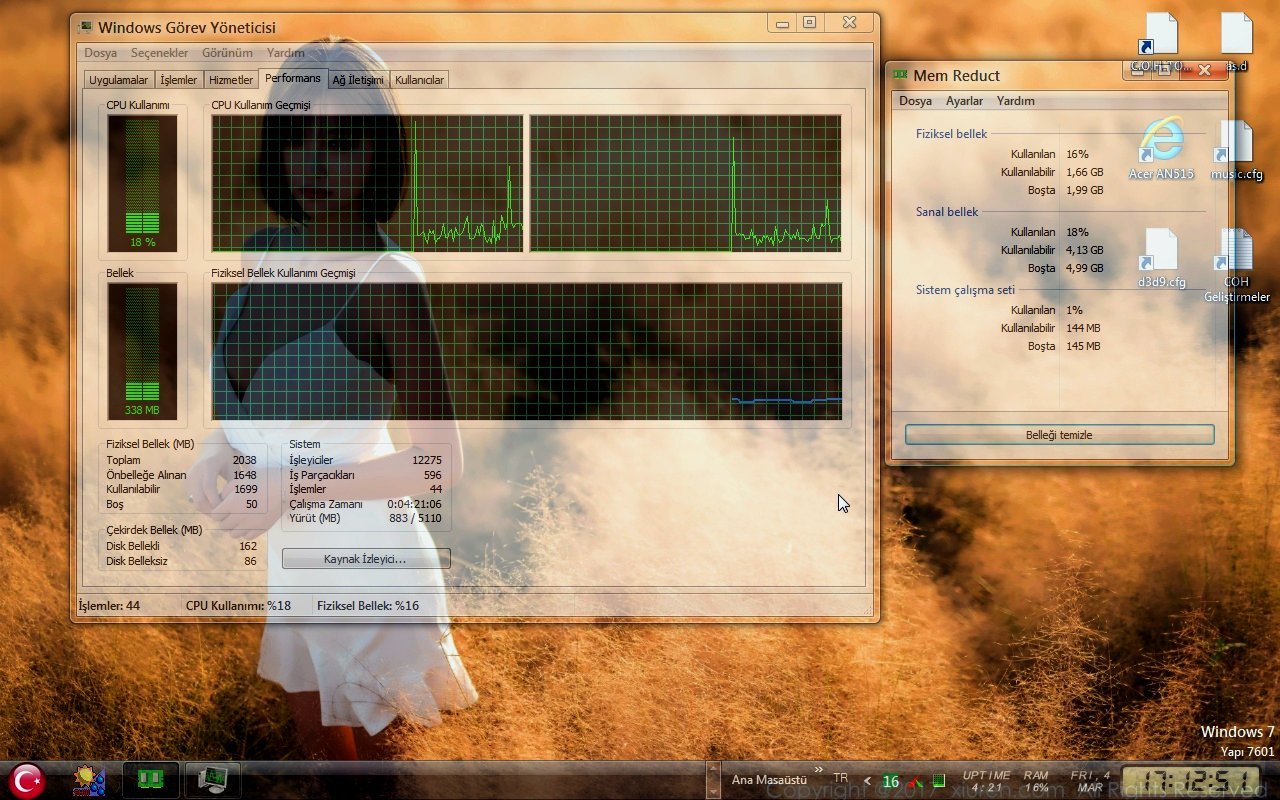The width and height of the screenshot is (1280, 800).
Task: Switch to the Hizmetler tab
Action: pos(231,80)
